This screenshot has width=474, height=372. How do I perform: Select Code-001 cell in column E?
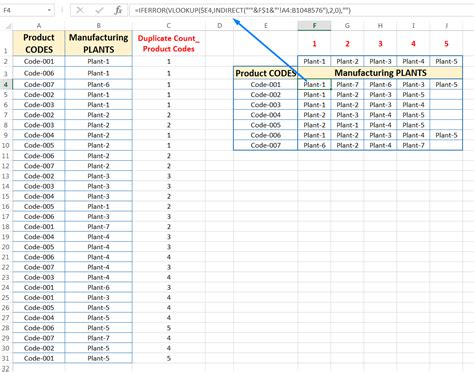tap(266, 85)
